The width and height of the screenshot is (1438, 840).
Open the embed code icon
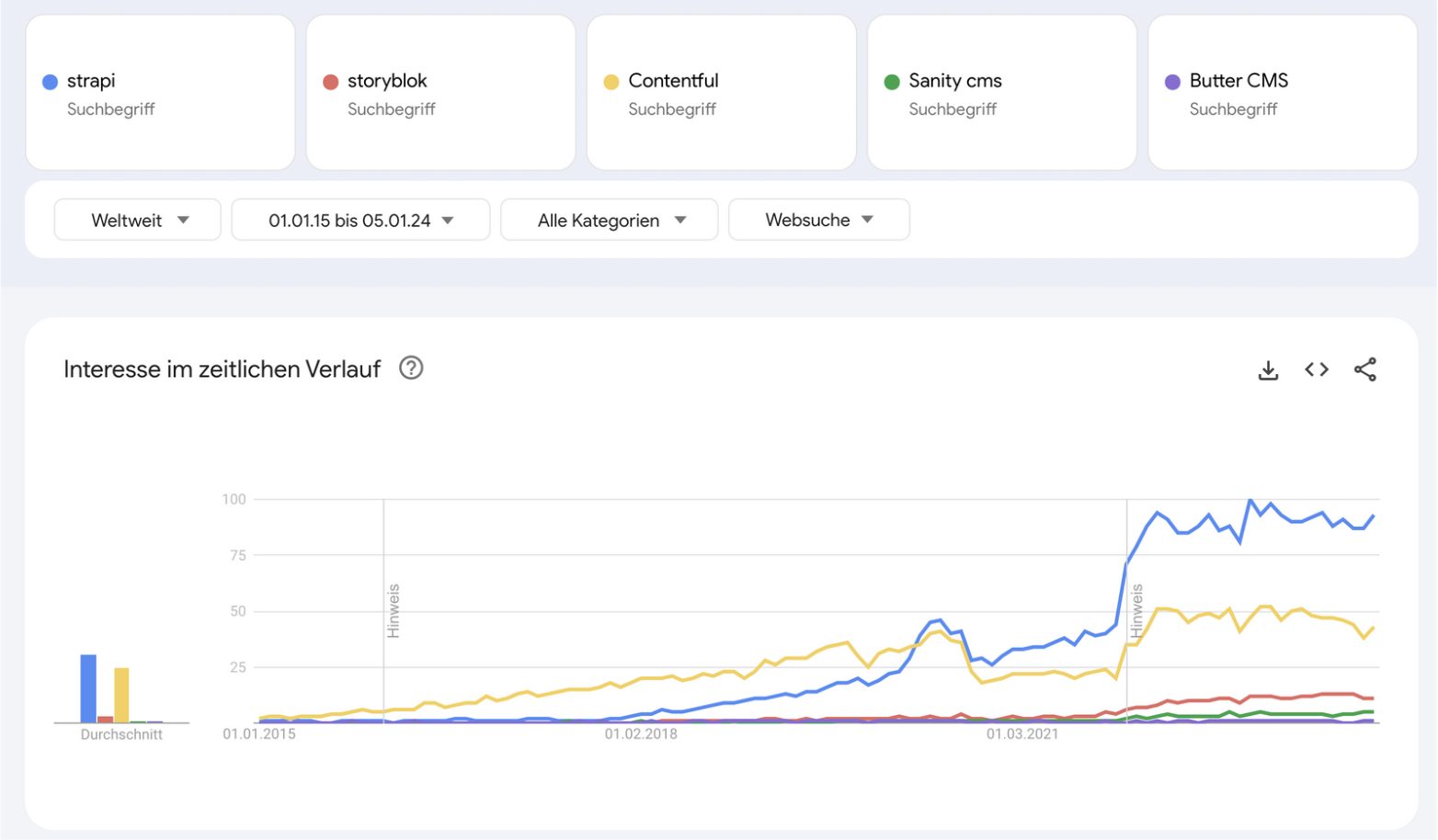click(1317, 369)
